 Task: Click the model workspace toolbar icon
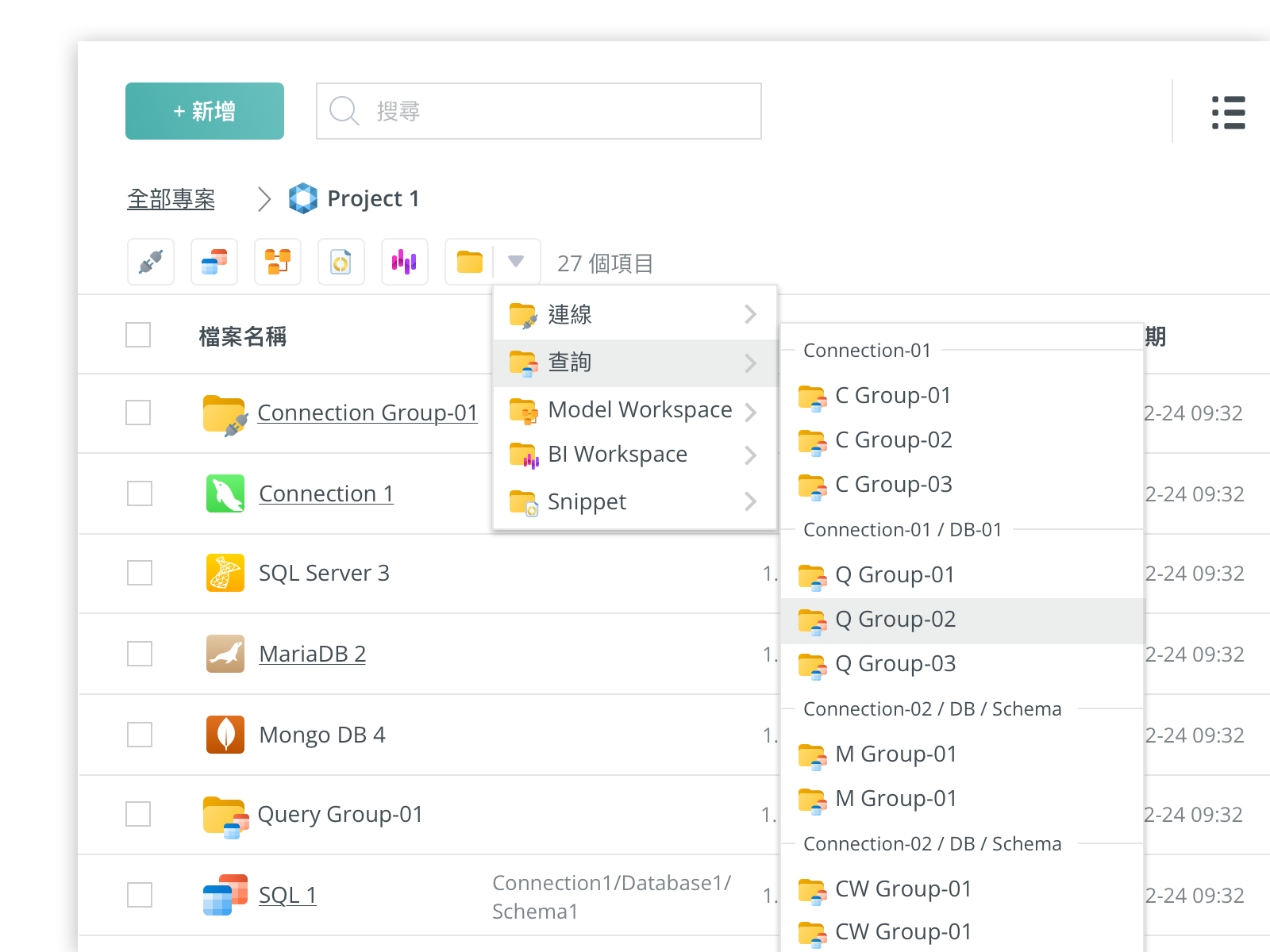click(278, 262)
